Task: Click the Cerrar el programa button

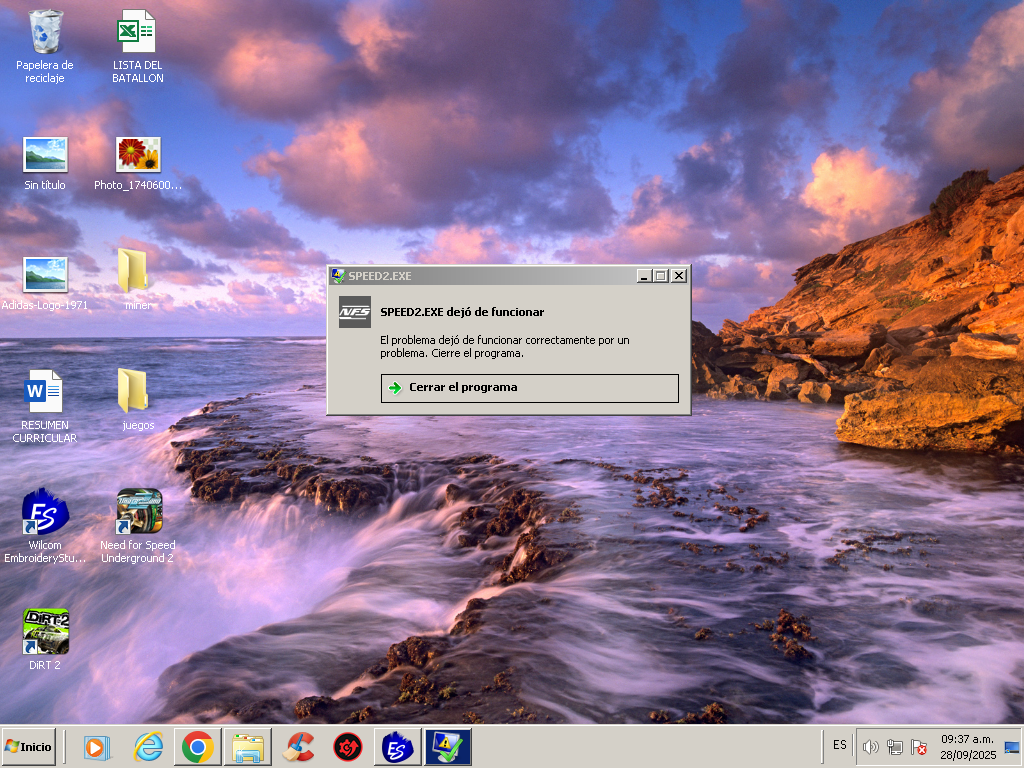Action: coord(529,388)
